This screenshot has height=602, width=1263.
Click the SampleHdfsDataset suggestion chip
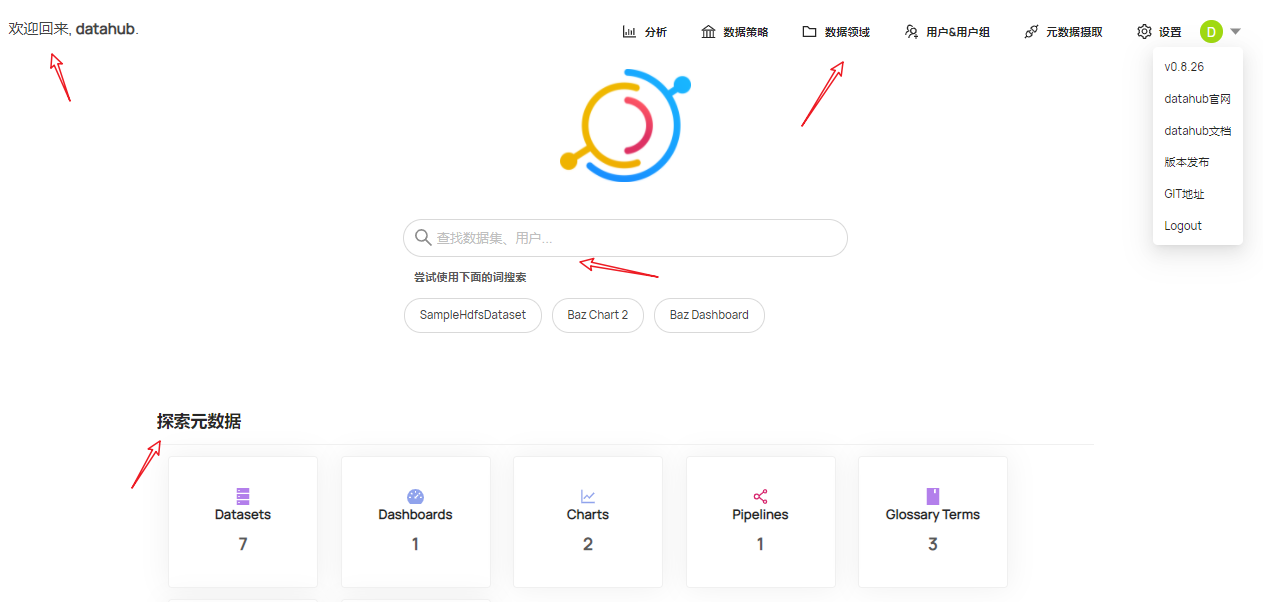(x=472, y=314)
